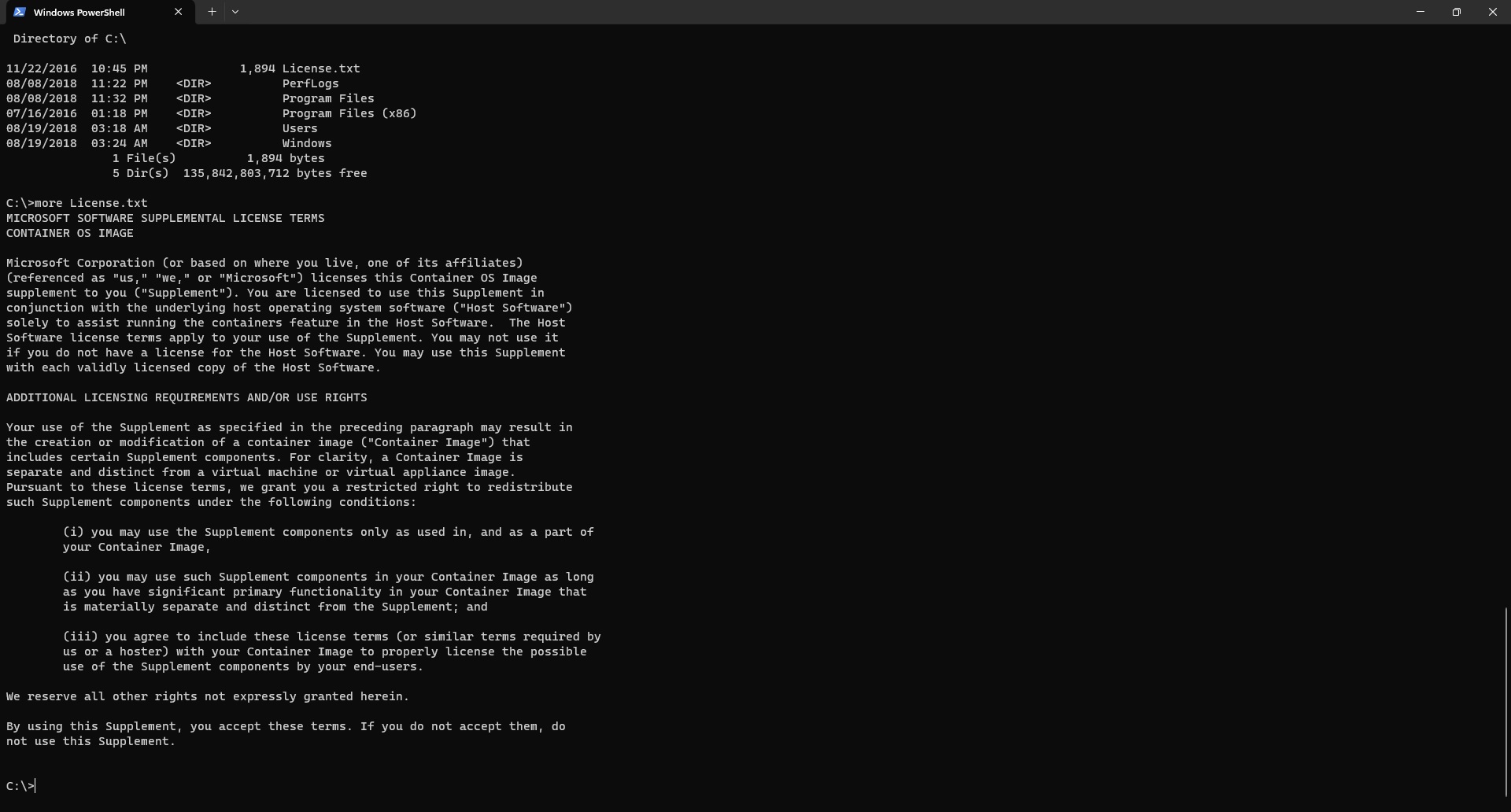Click the Windows directory entry
Screen dimensions: 1511x812
coord(307,143)
